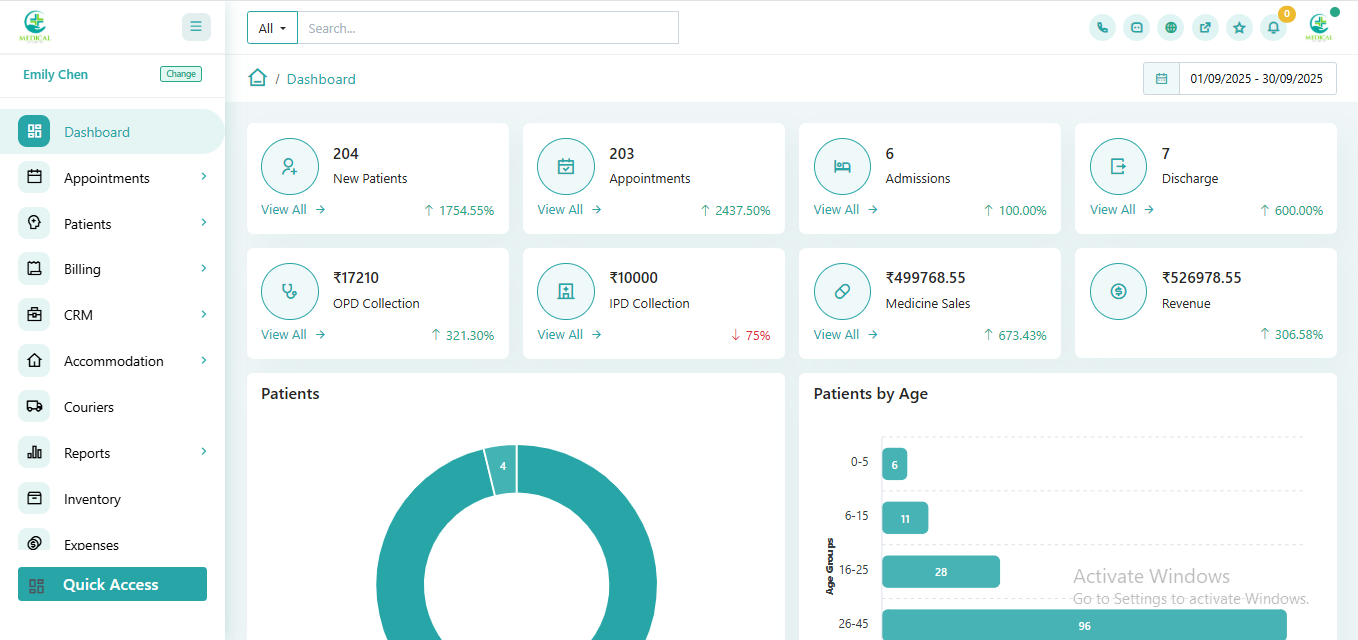Click the Change button next to Emily Chen

(181, 74)
